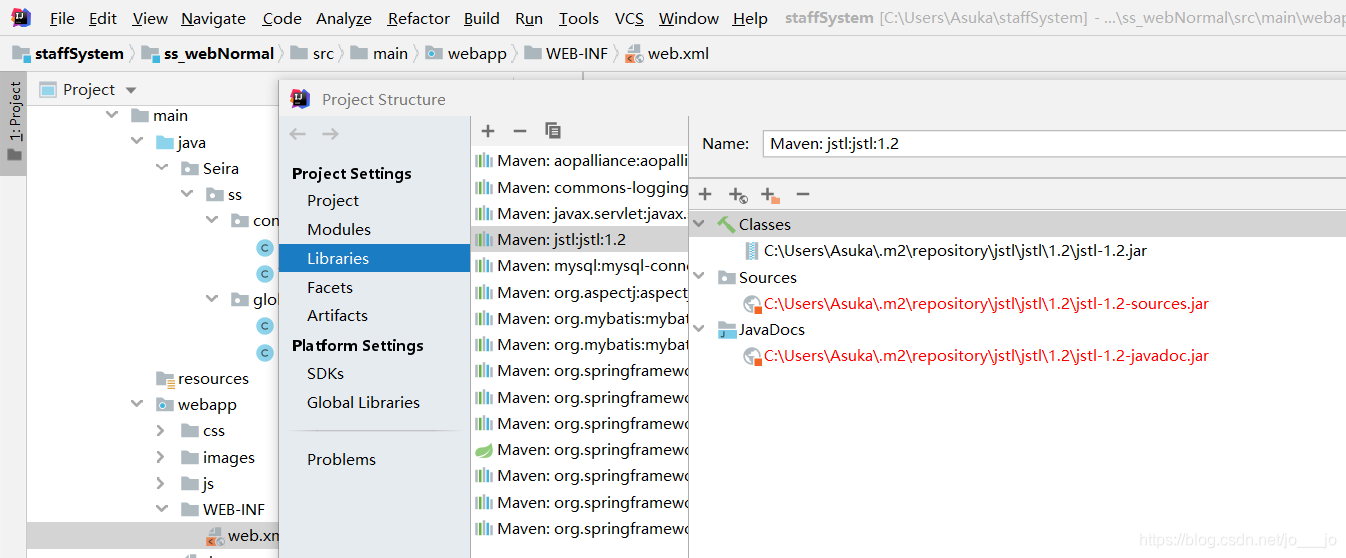
Task: Collapse the ss package node
Action: pyautogui.click(x=187, y=194)
